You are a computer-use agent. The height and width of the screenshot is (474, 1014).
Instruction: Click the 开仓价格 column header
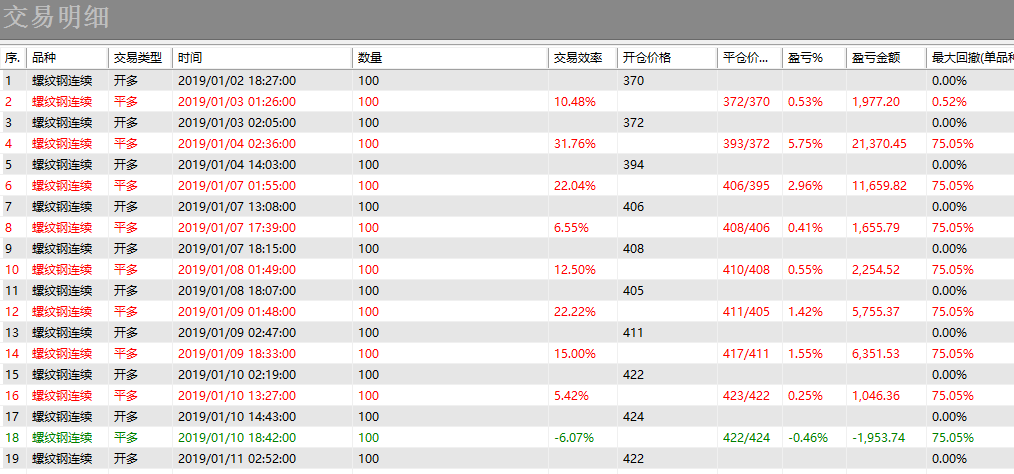[667, 58]
